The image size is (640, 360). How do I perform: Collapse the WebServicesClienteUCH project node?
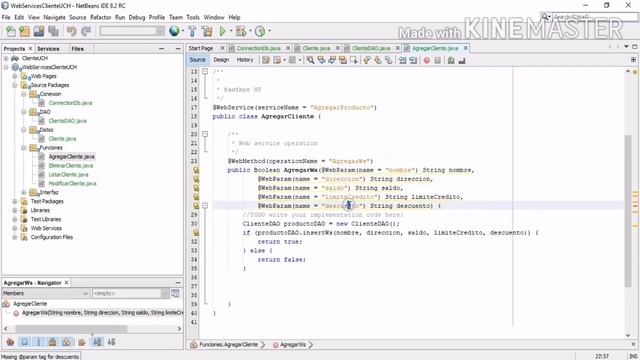click(x=6, y=67)
